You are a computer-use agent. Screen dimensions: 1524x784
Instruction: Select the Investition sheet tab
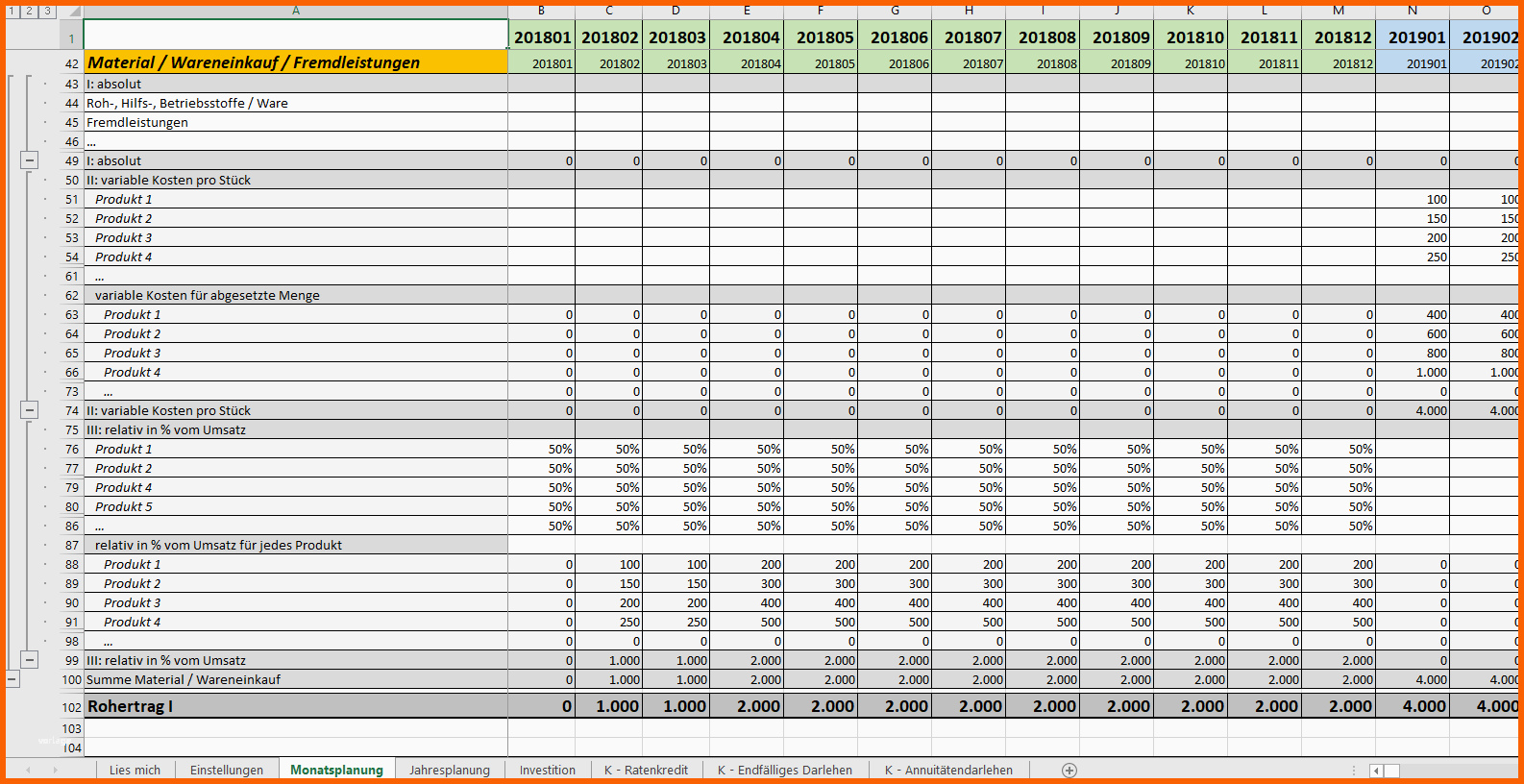[547, 770]
